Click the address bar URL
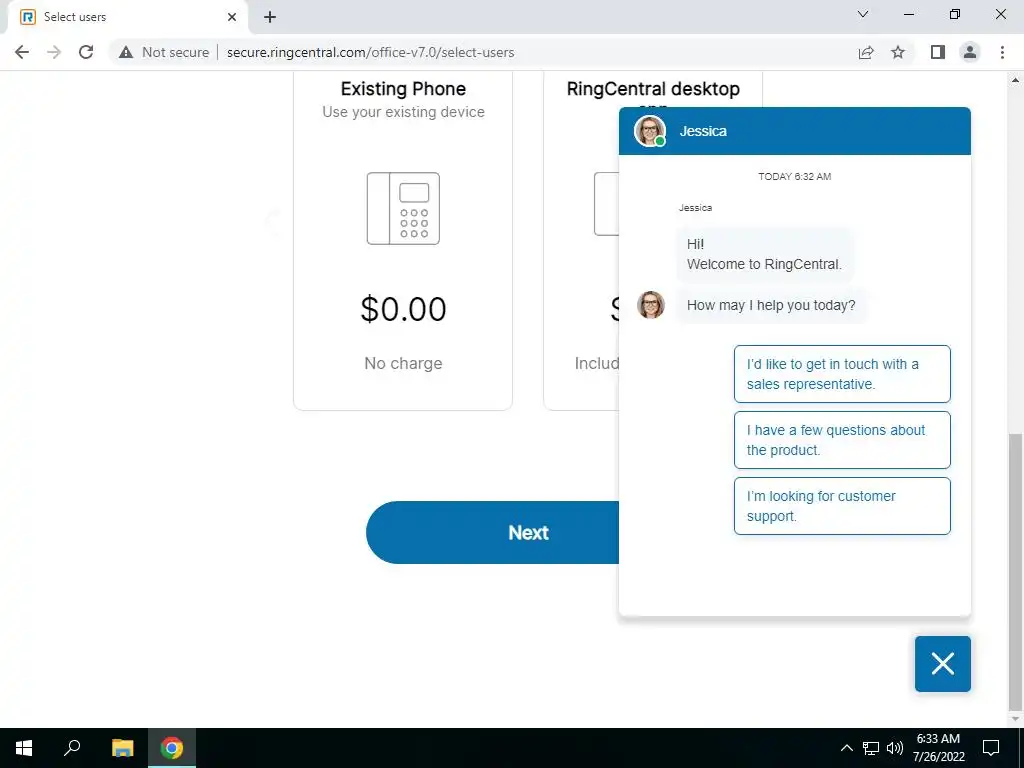This screenshot has height=768, width=1024. tap(370, 52)
